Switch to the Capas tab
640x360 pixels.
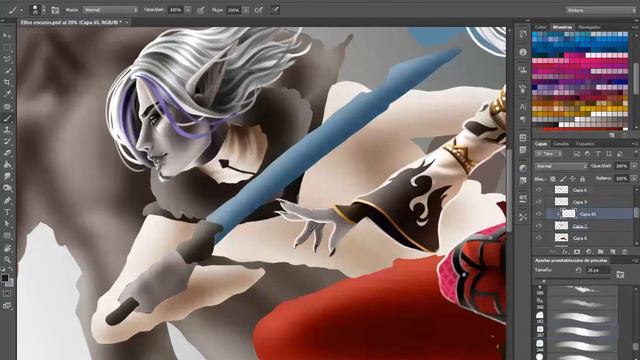[541, 144]
